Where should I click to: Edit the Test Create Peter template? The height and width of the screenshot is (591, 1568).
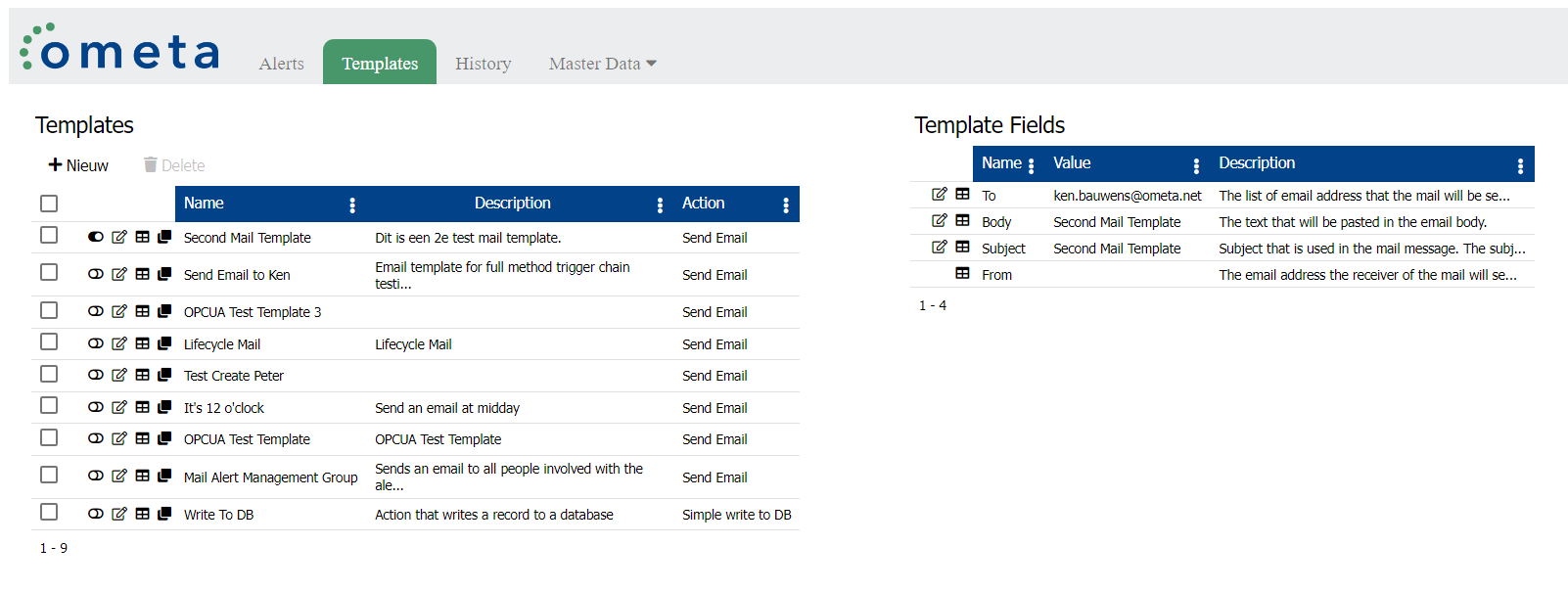119,375
